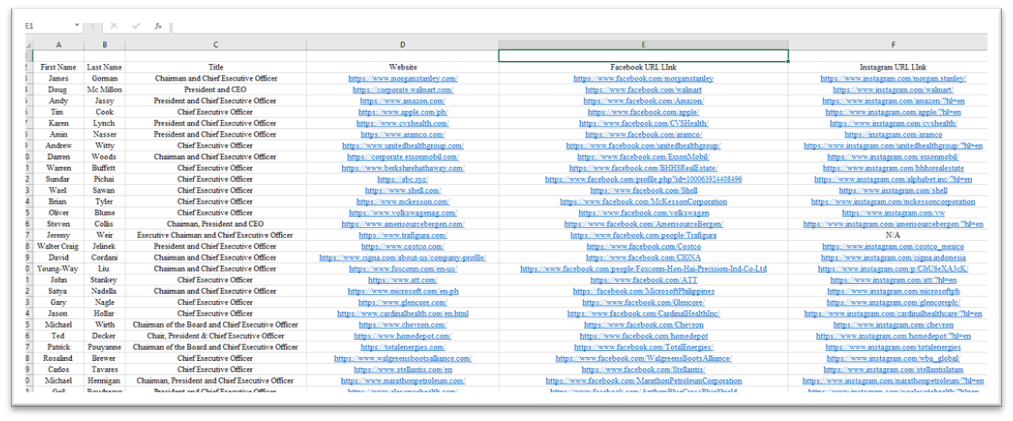Click the title cell President and CEO
The width and height of the screenshot is (1013, 421).
(216, 90)
